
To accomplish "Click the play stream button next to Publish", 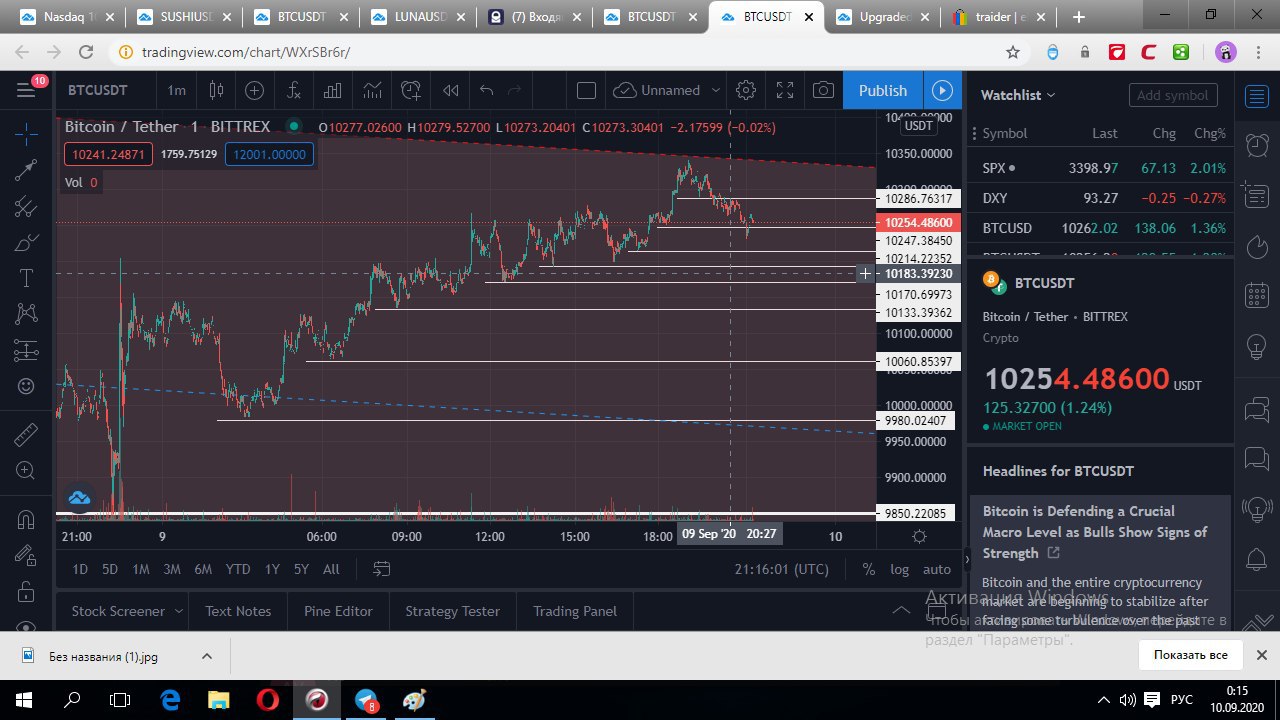I will pos(942,90).
